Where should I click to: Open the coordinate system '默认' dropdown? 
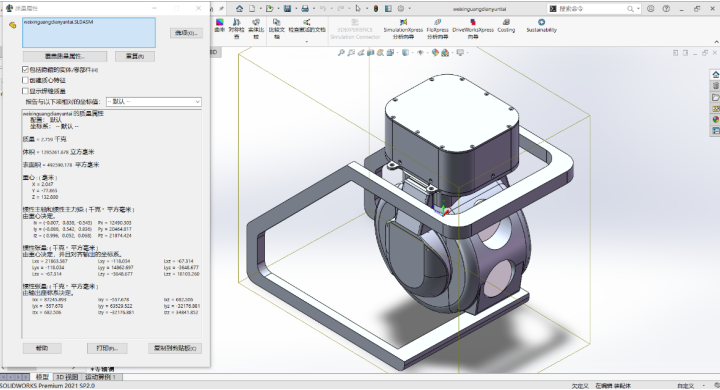pyautogui.click(x=153, y=102)
